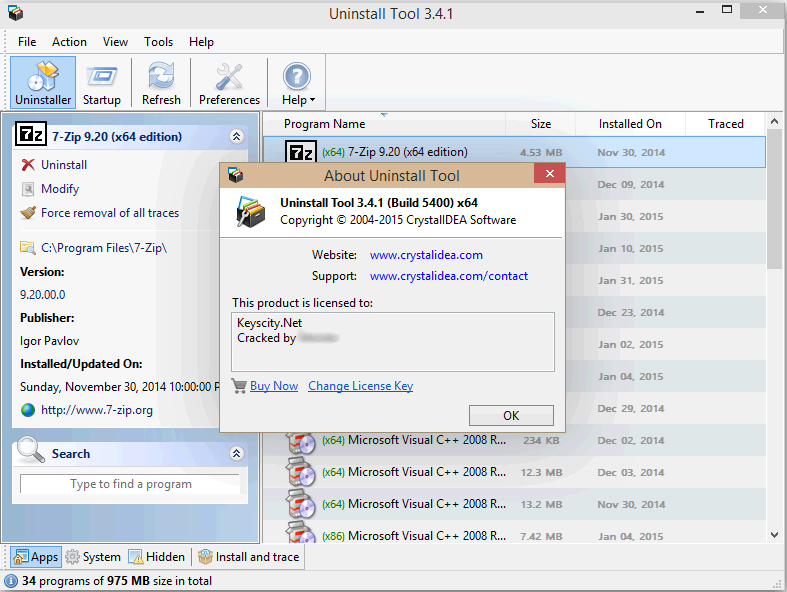Open Preferences from the toolbar
The width and height of the screenshot is (787, 592).
pos(229,82)
